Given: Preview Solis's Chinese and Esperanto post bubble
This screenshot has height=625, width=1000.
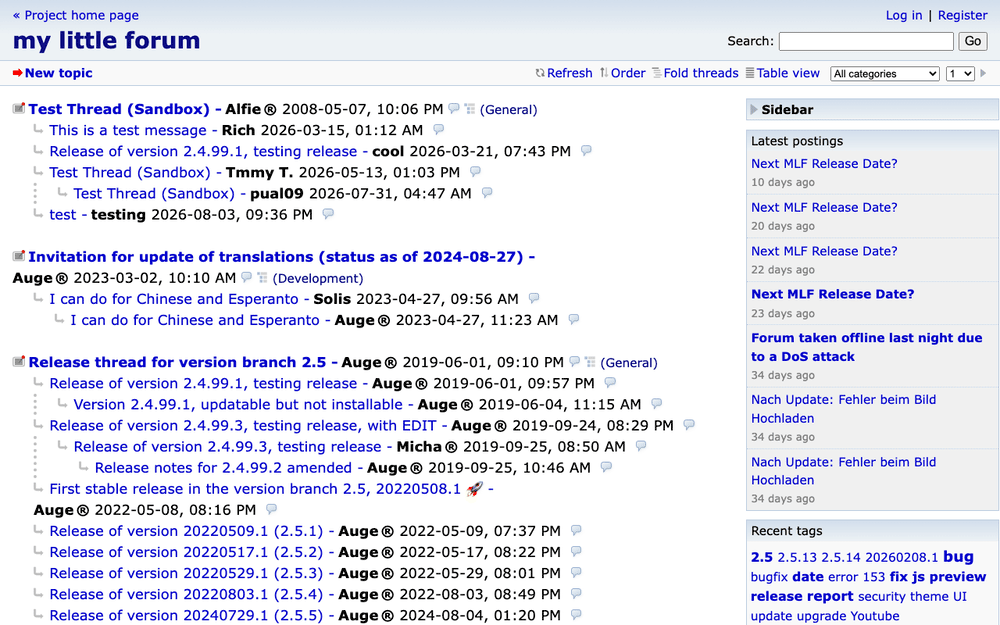Looking at the screenshot, I should click(x=534, y=298).
